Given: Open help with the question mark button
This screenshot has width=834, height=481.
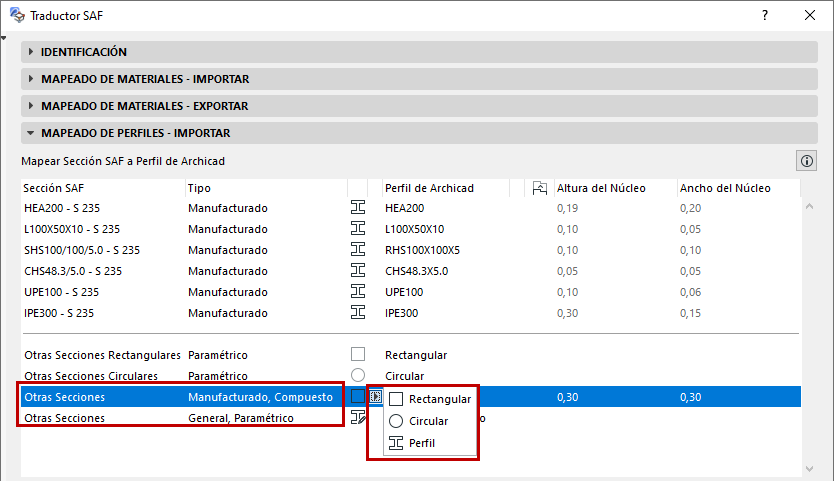Looking at the screenshot, I should click(765, 15).
